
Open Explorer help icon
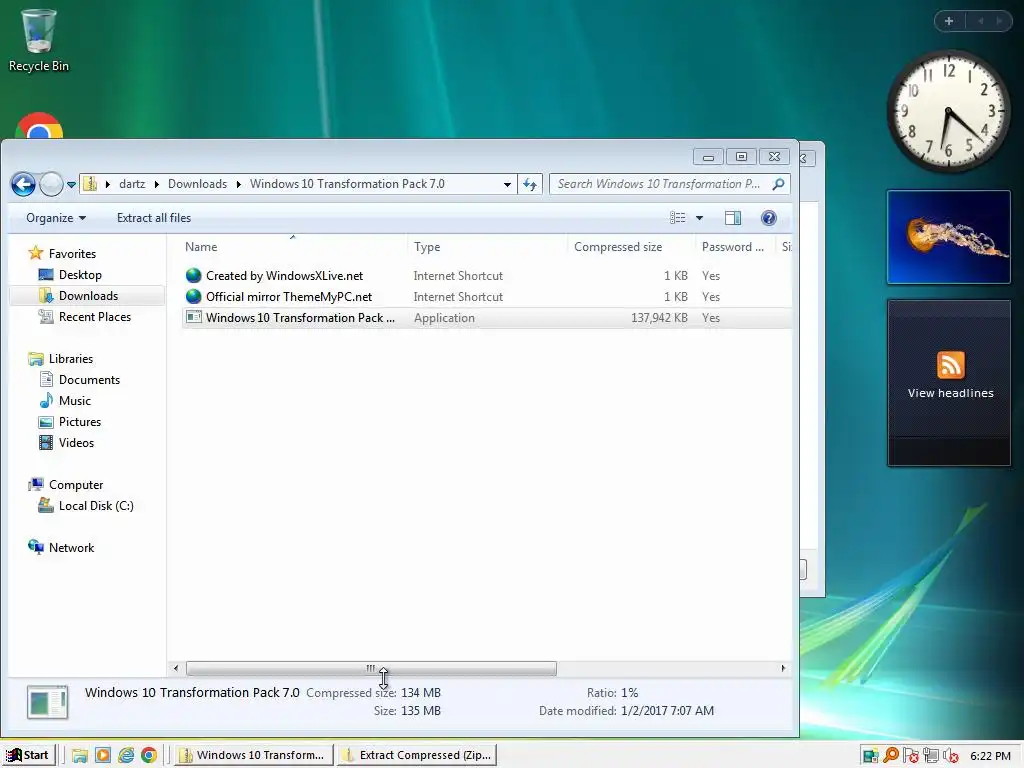[769, 217]
